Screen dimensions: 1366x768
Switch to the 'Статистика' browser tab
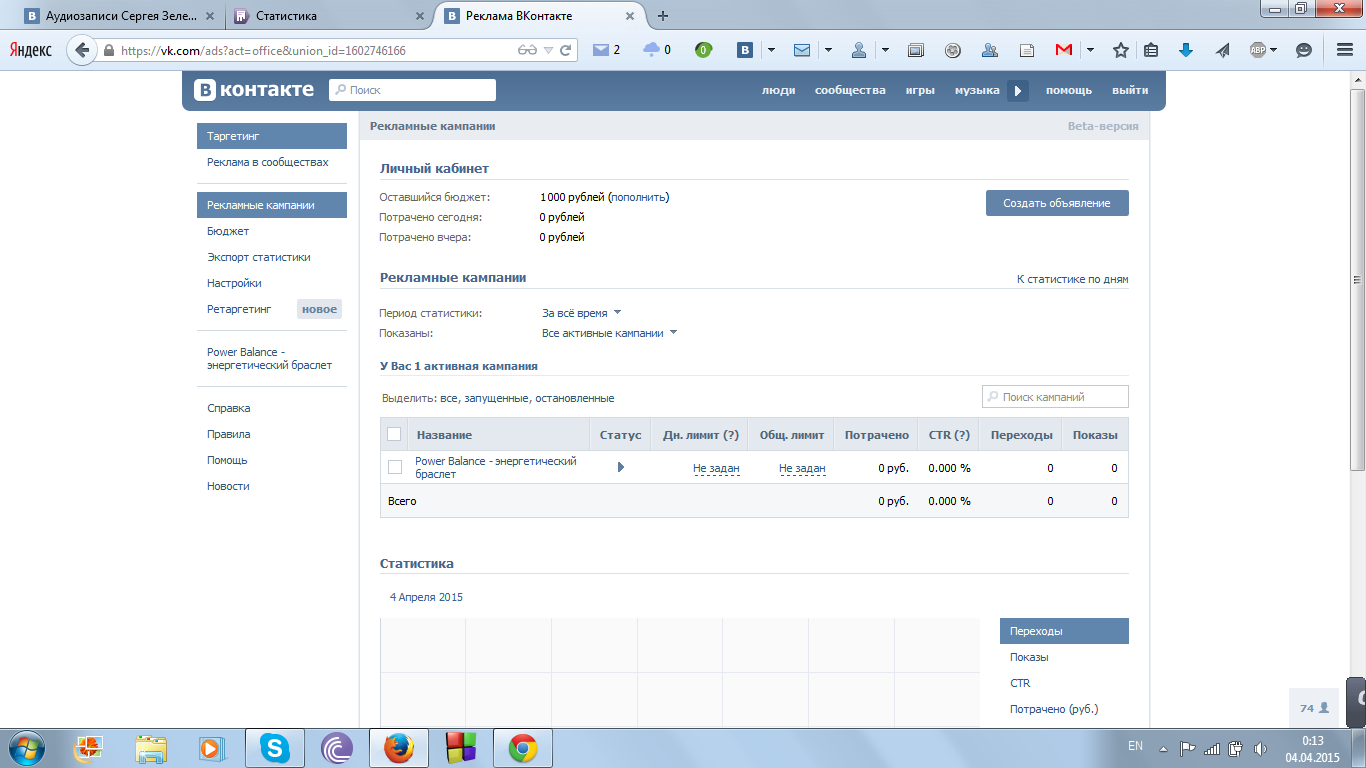[x=328, y=16]
